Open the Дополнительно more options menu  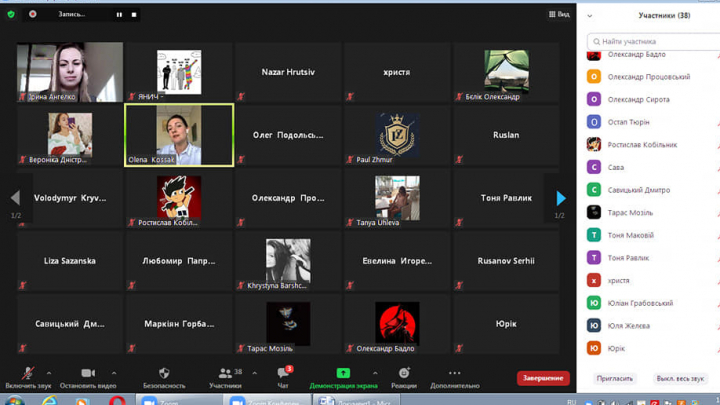click(x=454, y=375)
